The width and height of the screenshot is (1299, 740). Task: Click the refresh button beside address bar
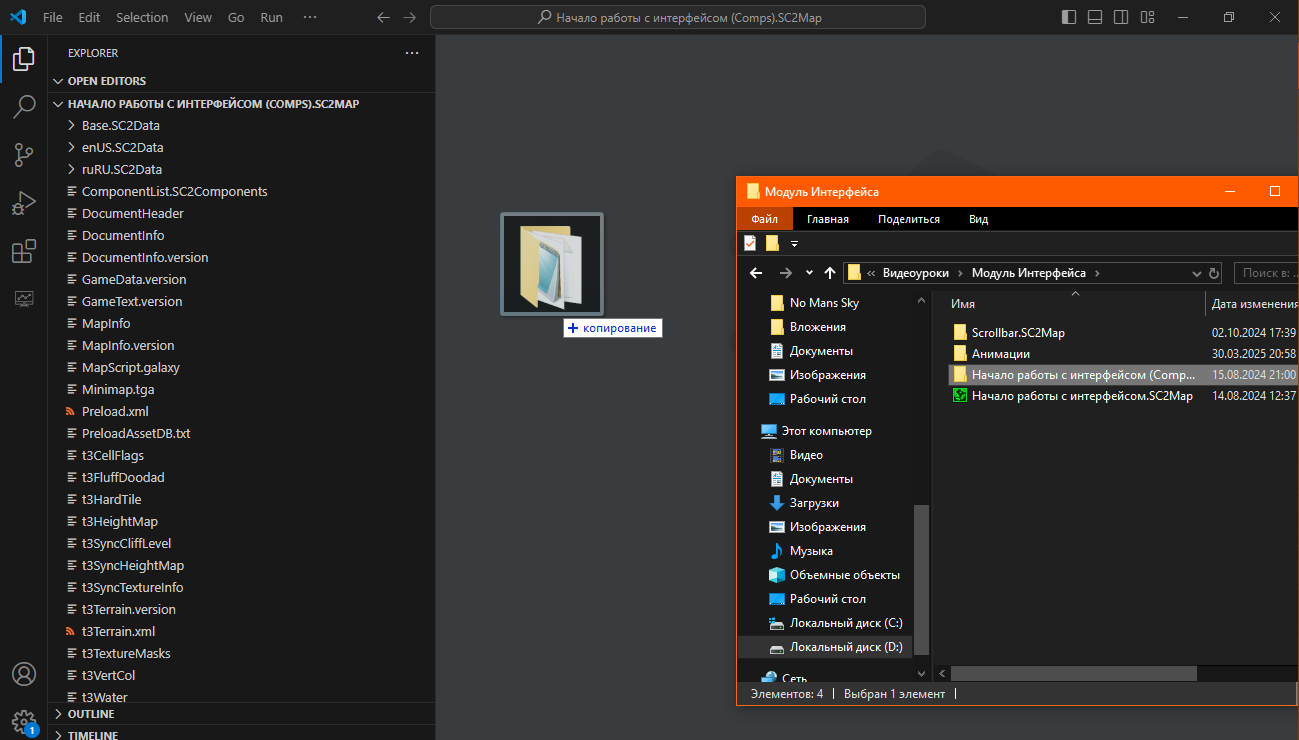click(x=1214, y=273)
